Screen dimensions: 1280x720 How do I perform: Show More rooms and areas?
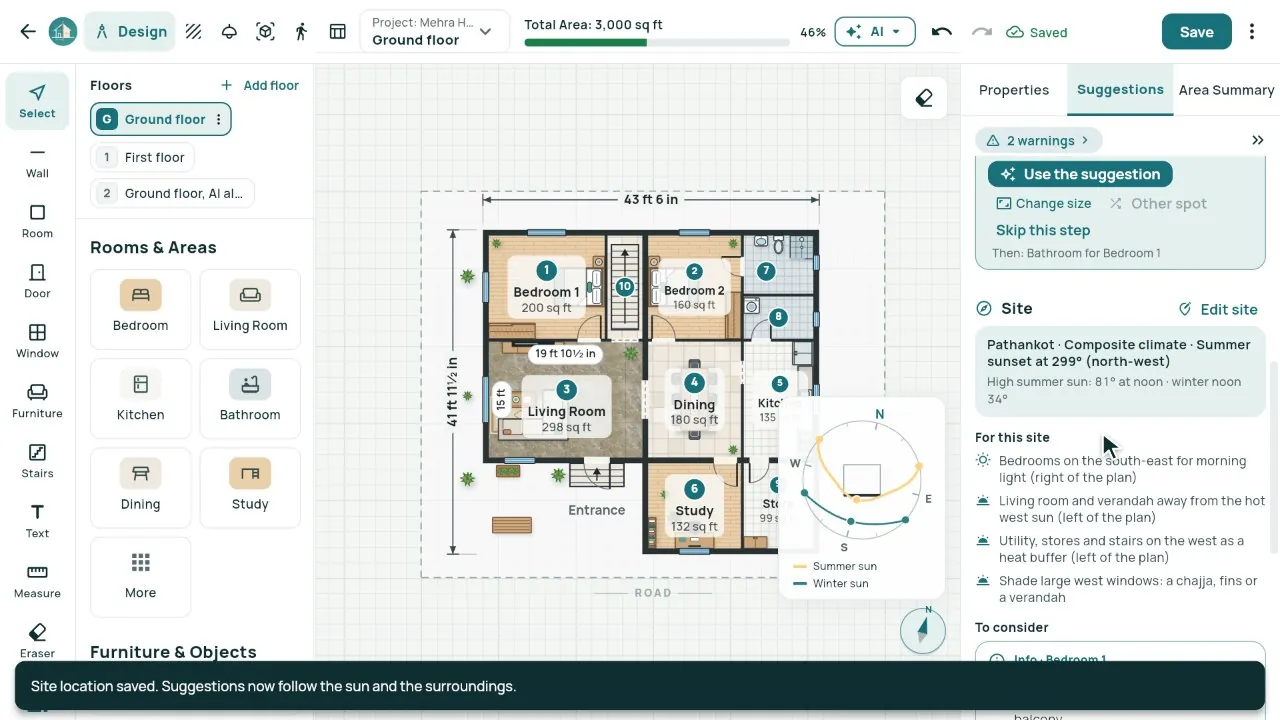coord(140,577)
